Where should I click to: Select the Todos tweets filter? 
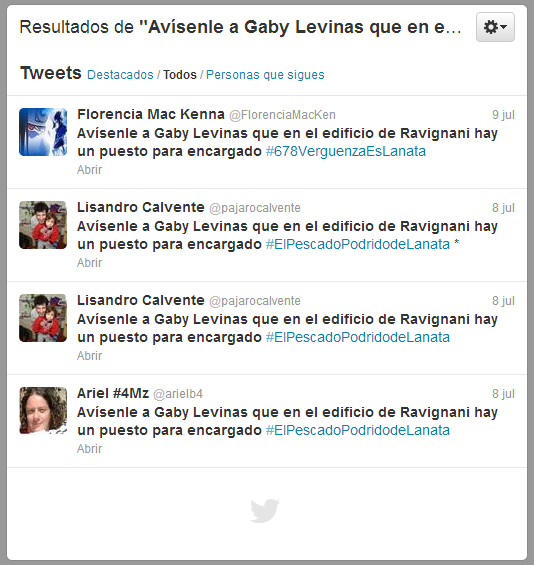(180, 75)
